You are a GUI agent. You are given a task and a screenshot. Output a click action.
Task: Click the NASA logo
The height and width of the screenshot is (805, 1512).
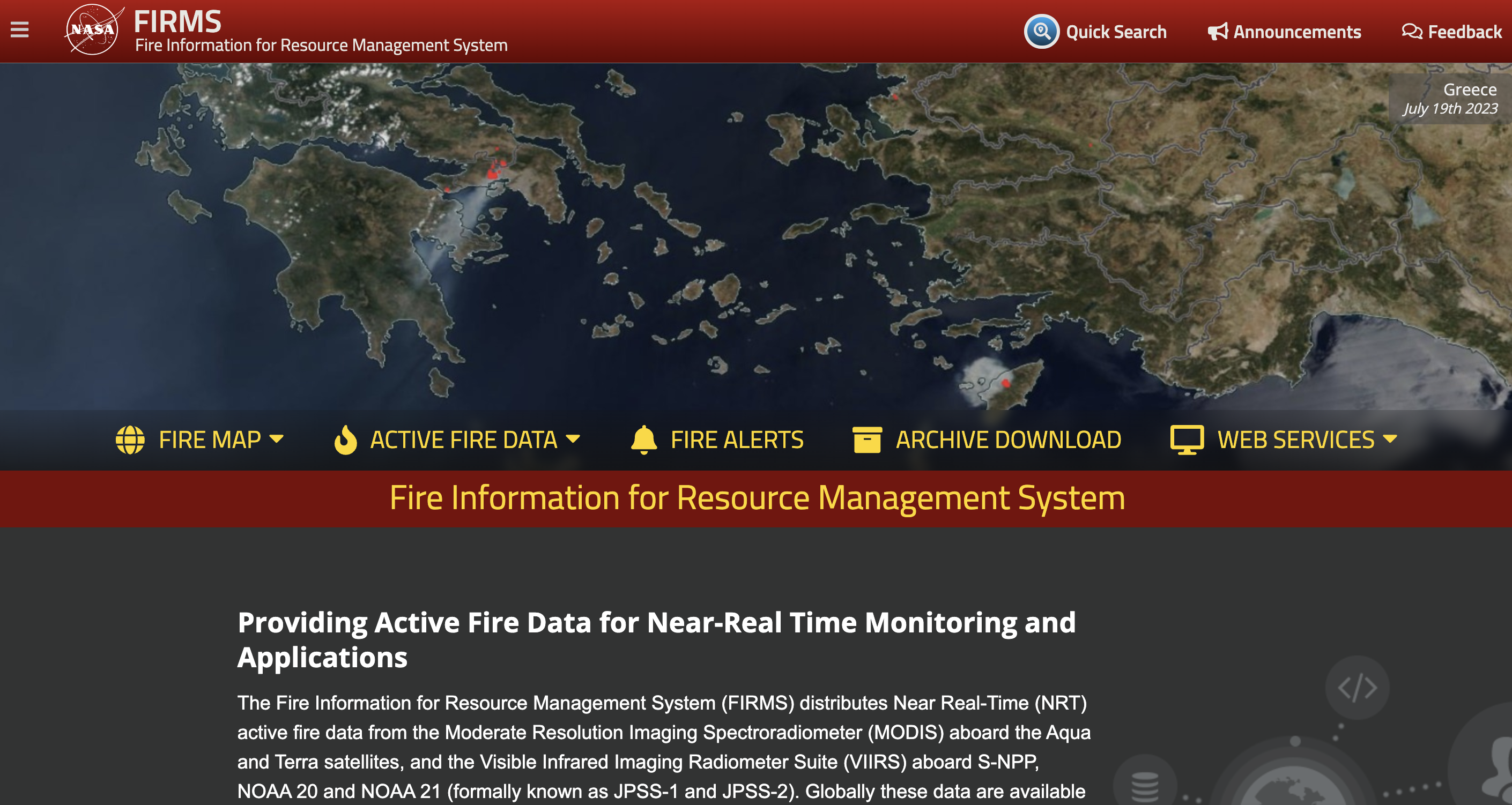[93, 29]
